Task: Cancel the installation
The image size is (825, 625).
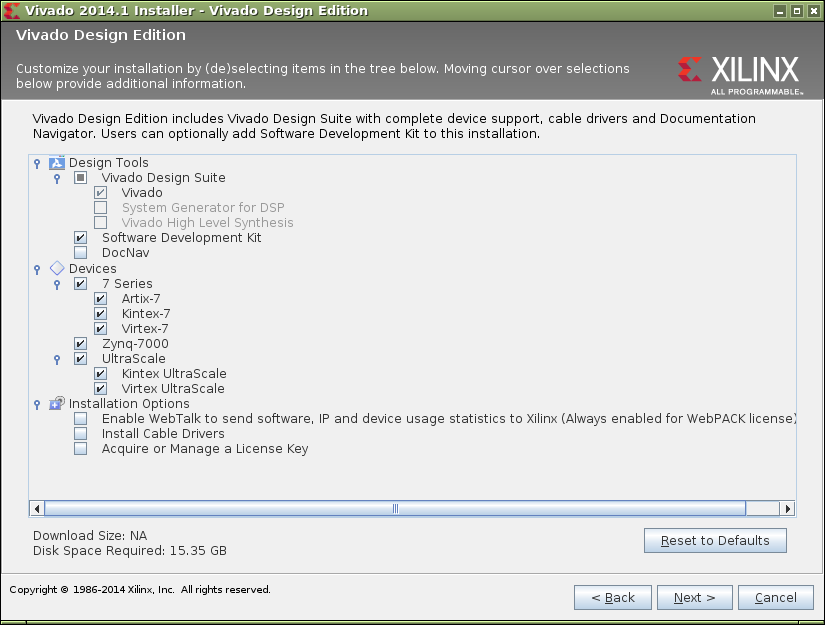Action: (776, 598)
